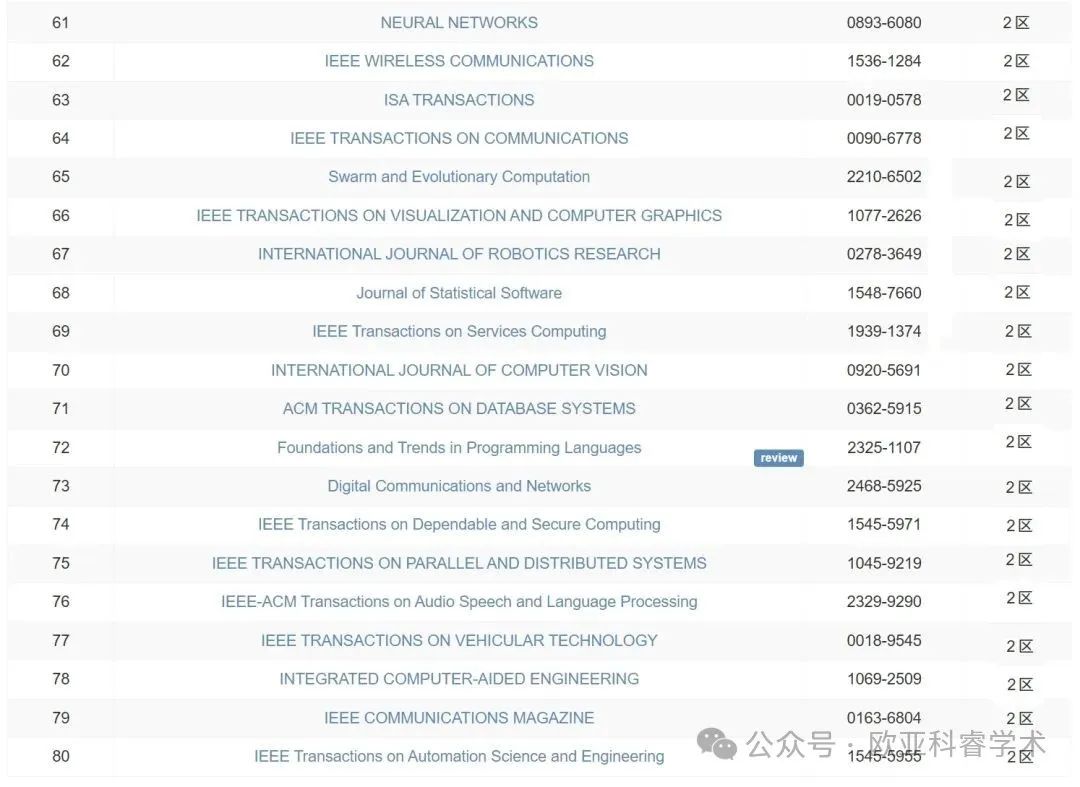Image resolution: width=1080 pixels, height=787 pixels.
Task: Click the 2区 rank in IEEE VEHICULAR TECHNOLOGY row
Action: coord(1020,647)
